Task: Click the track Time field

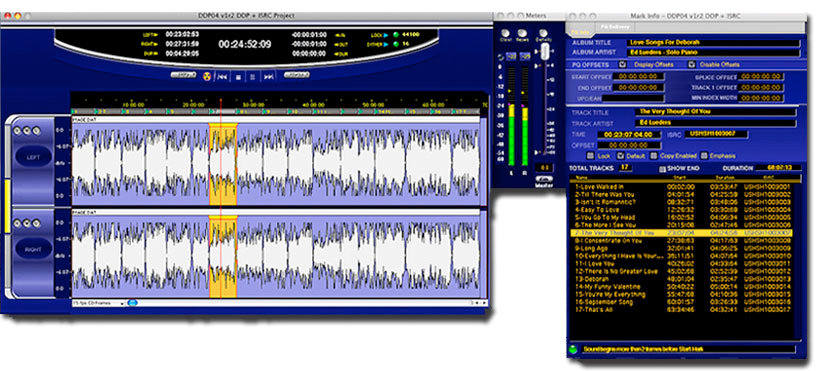Action: click(629, 134)
